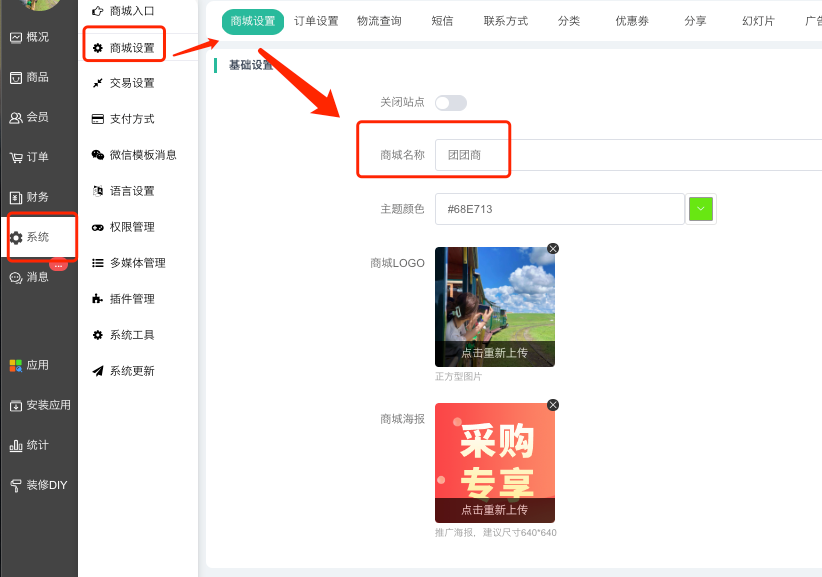The height and width of the screenshot is (577, 822).
Task: Toggle the 关闭站点 switch
Action: pyautogui.click(x=450, y=102)
